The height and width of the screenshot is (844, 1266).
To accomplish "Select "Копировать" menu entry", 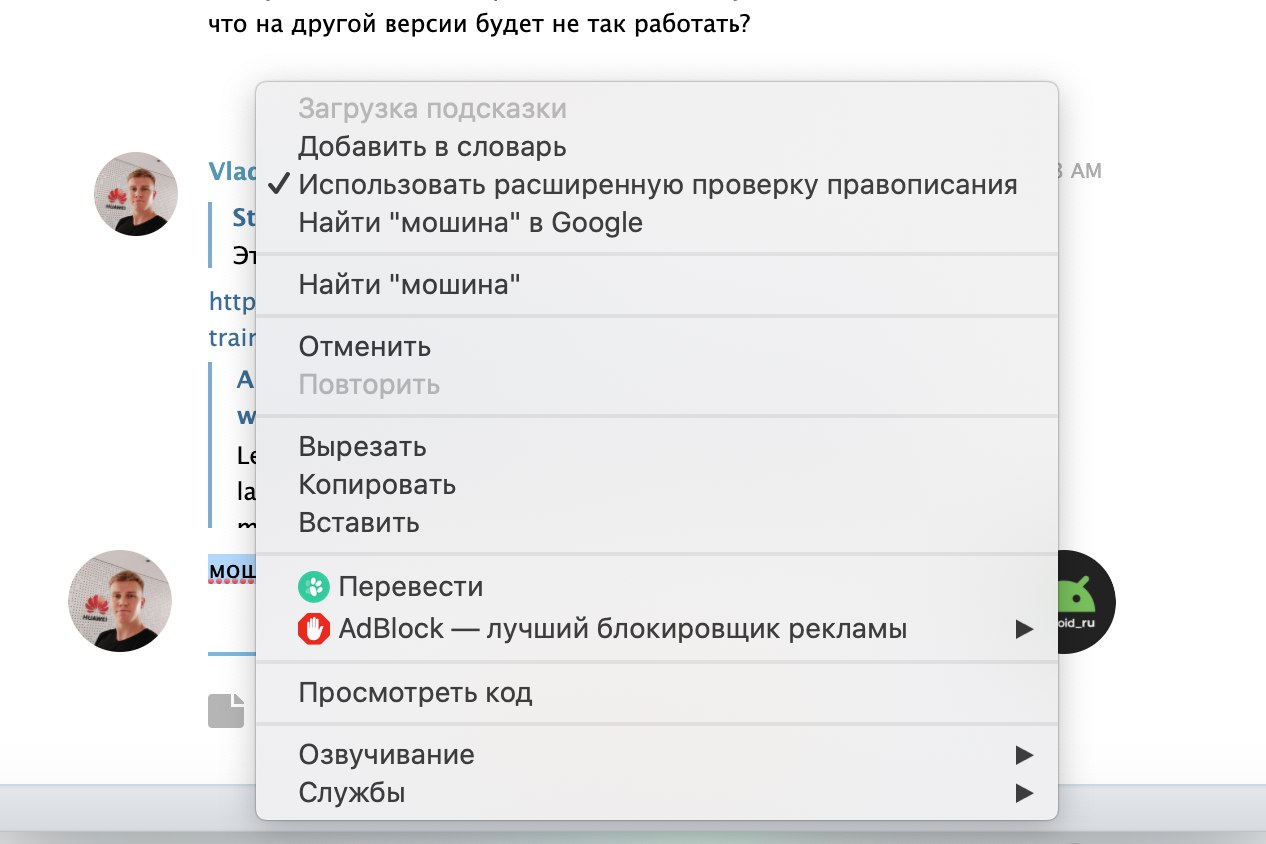I will (x=377, y=485).
